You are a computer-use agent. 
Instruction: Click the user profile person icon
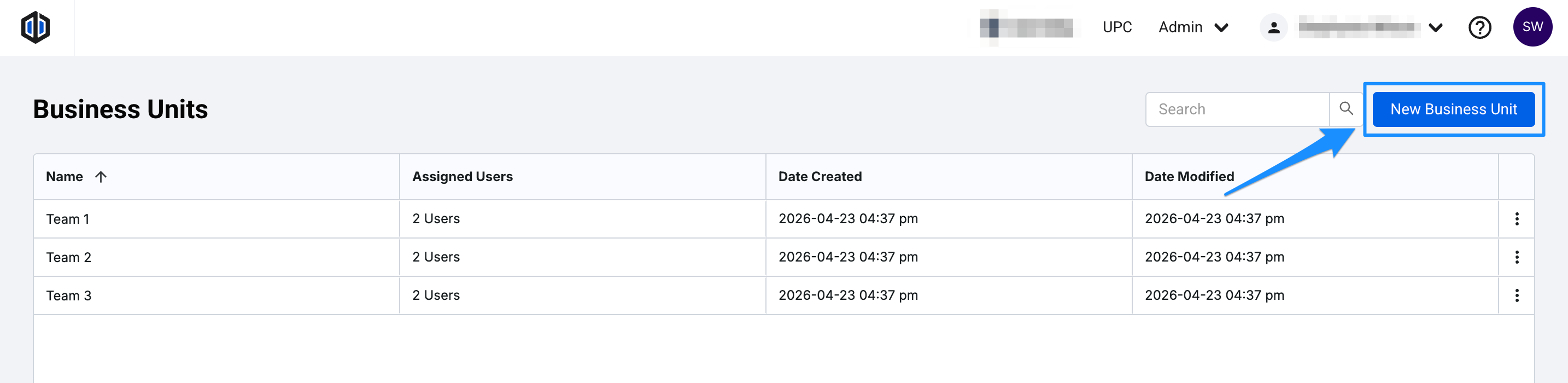pos(1273,27)
